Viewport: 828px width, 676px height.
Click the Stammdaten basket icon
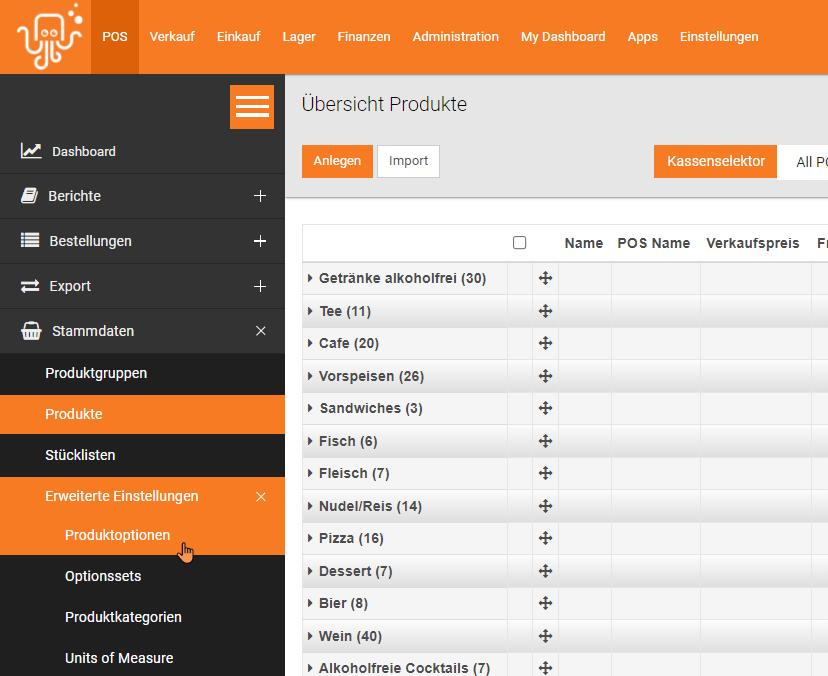[x=31, y=331]
